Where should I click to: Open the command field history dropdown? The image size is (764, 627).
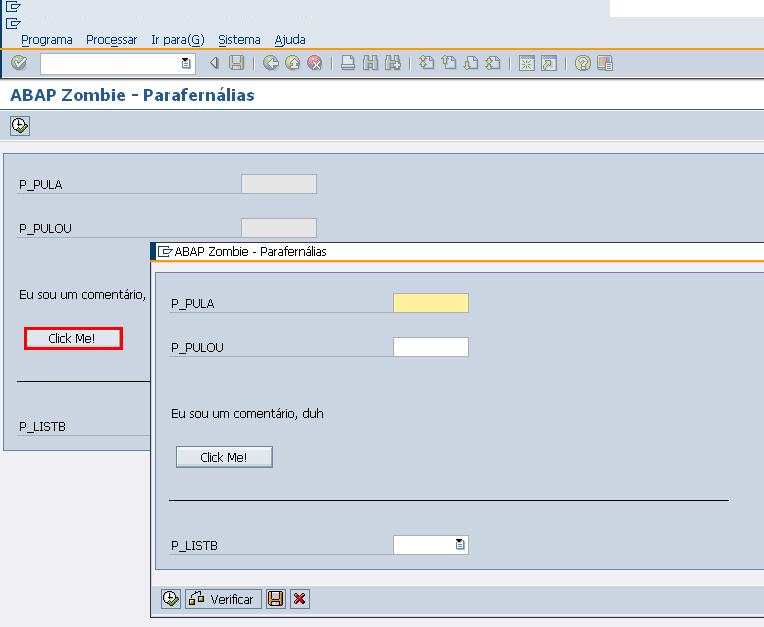[186, 63]
